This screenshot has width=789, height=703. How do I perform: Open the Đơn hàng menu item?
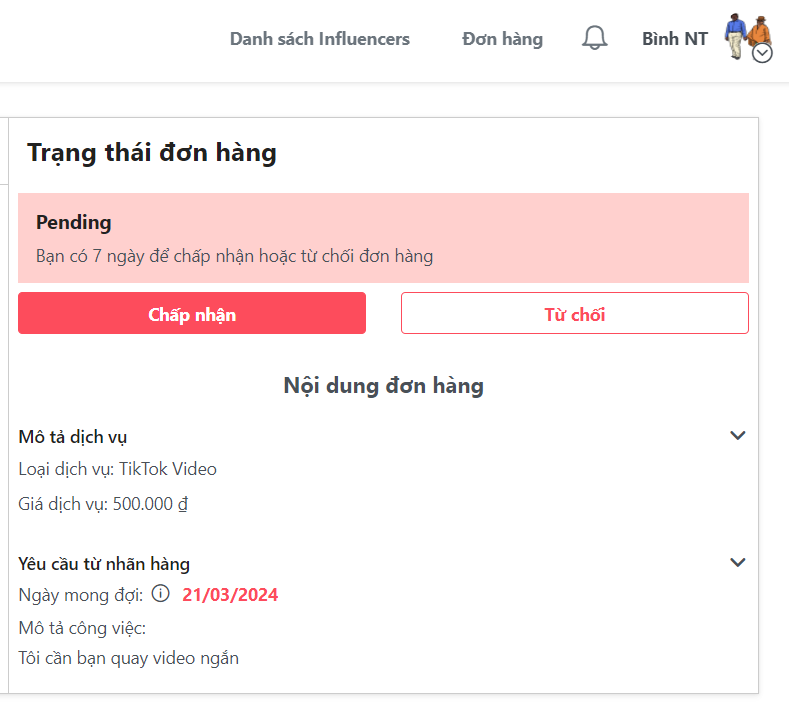[502, 39]
